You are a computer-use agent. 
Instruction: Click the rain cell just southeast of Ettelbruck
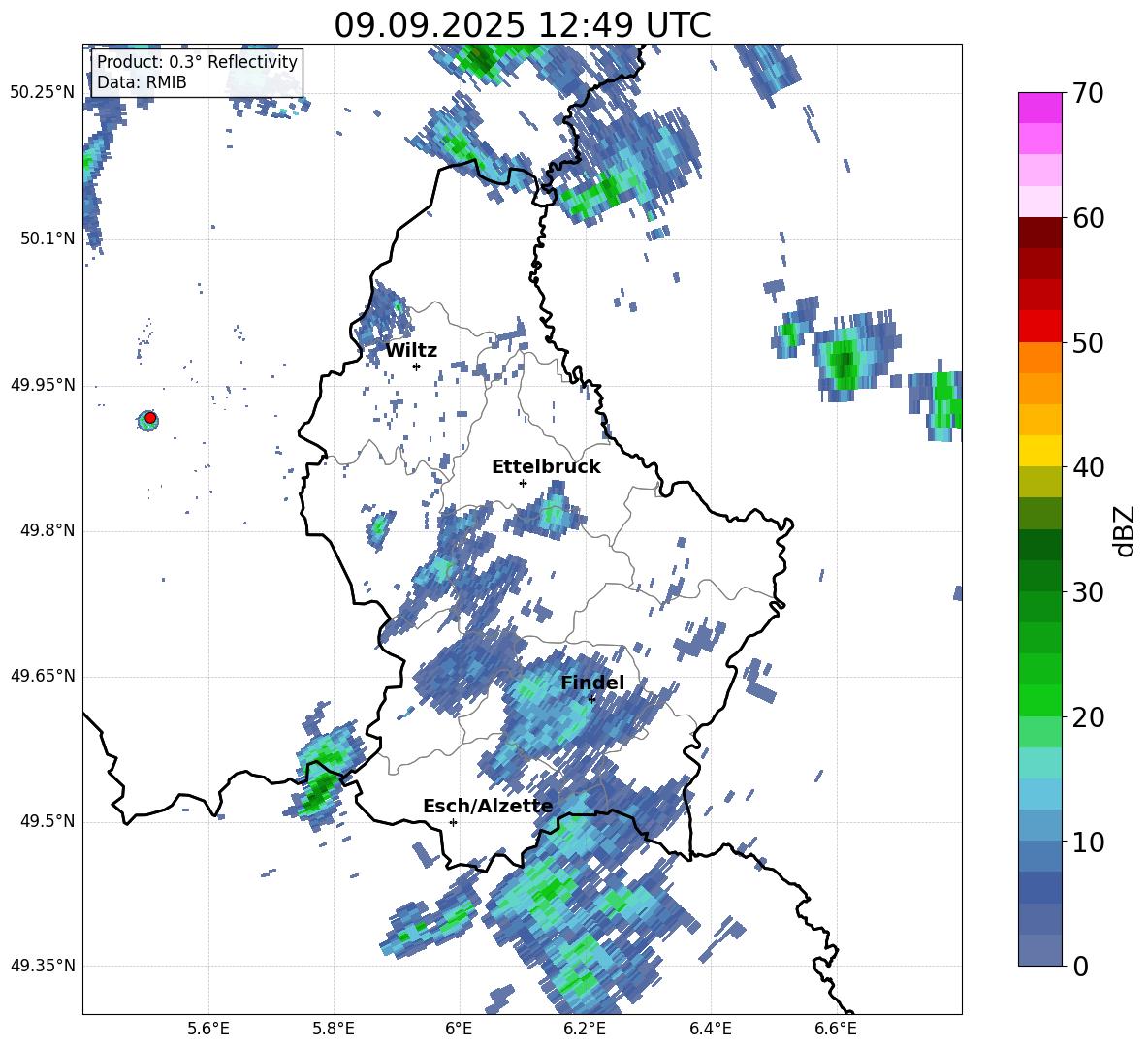[x=552, y=512]
